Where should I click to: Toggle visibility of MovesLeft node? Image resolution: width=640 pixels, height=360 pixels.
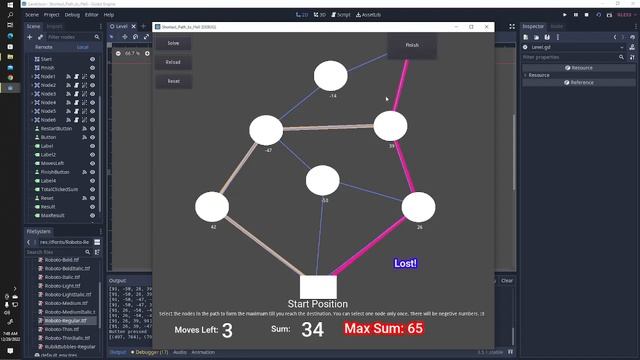coord(93,163)
